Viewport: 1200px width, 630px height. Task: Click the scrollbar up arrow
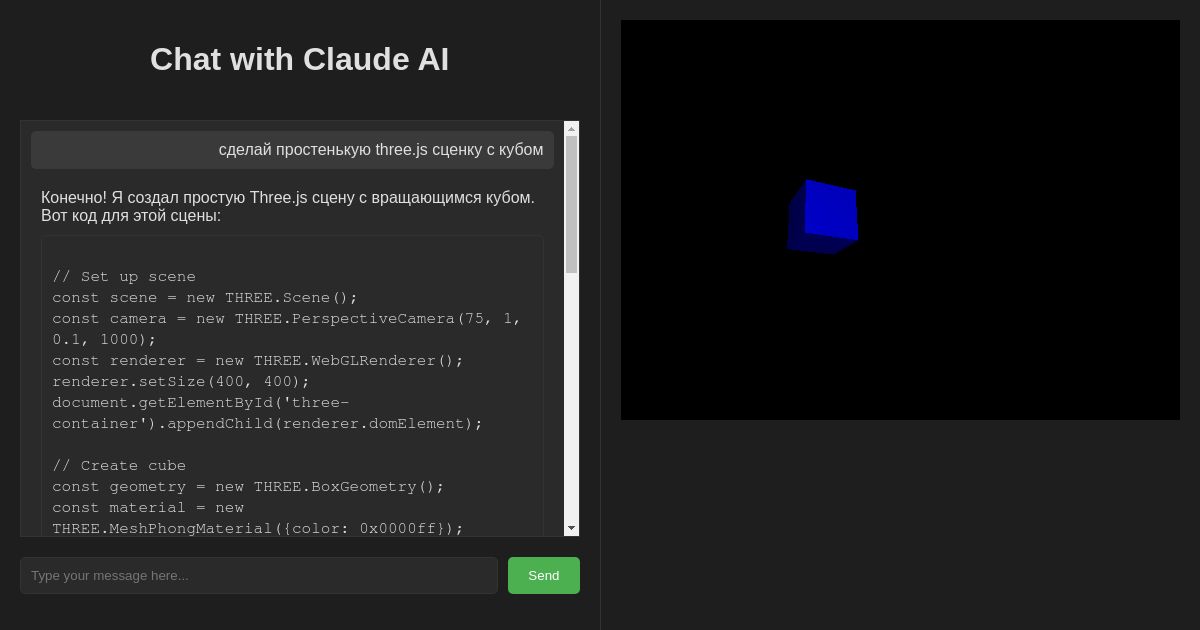coord(570,130)
